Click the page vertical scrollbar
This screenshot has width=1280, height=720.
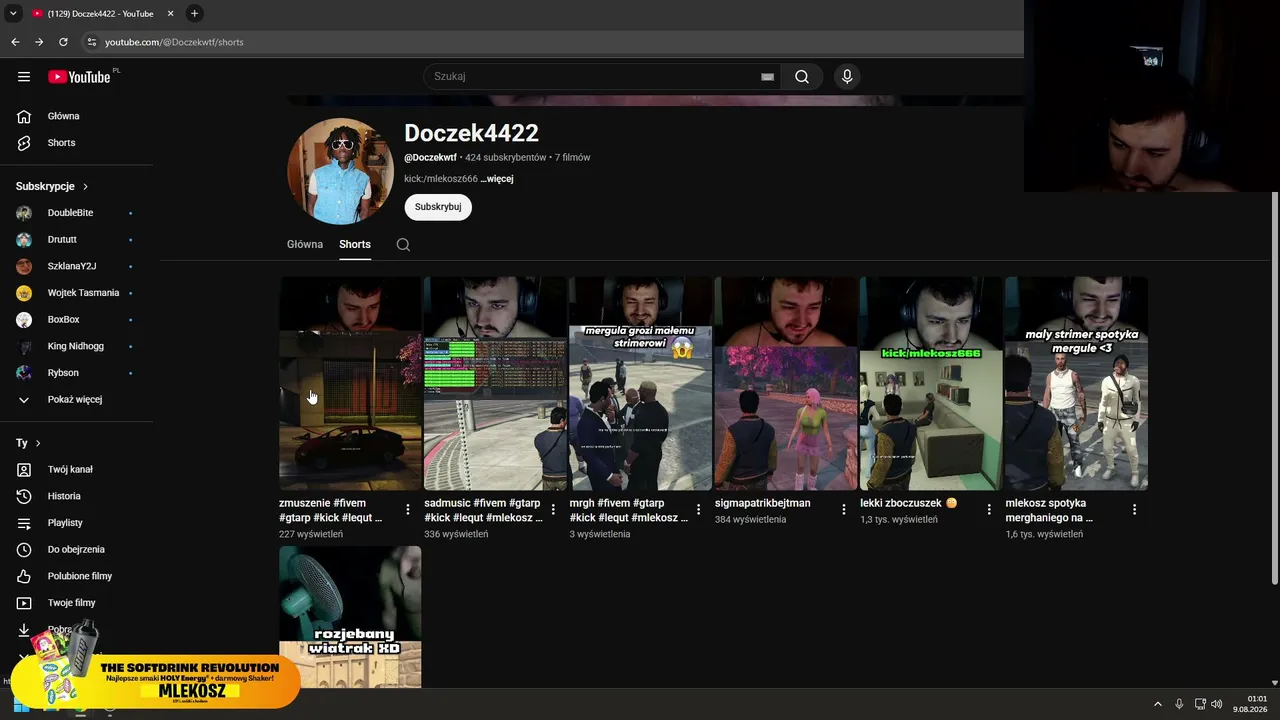point(1274,390)
